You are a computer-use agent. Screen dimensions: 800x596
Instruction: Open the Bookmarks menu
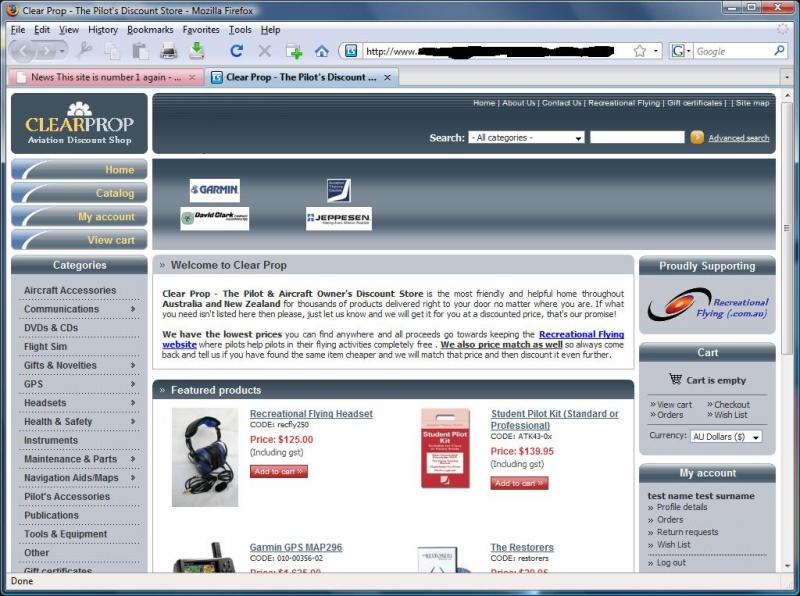pos(150,30)
